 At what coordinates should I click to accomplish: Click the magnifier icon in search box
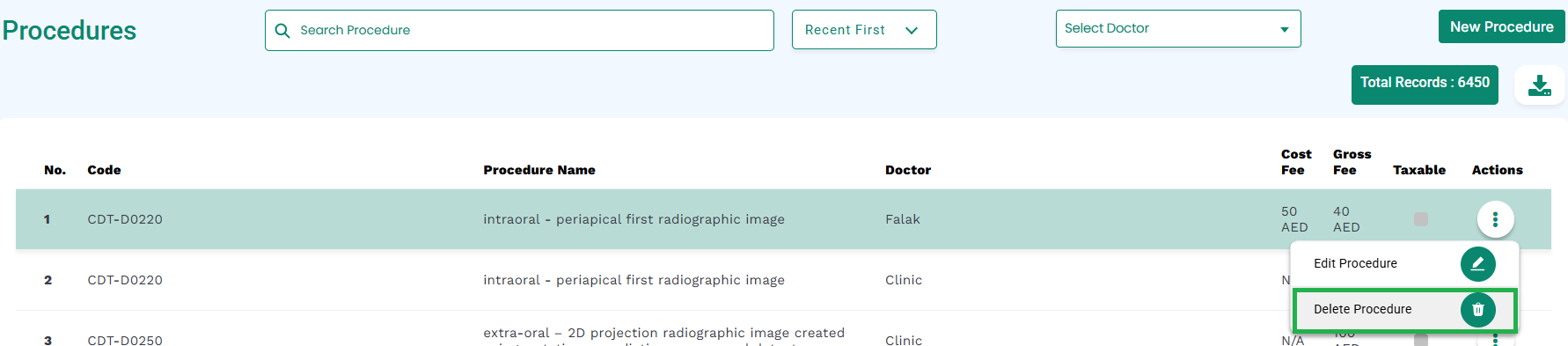pos(282,31)
